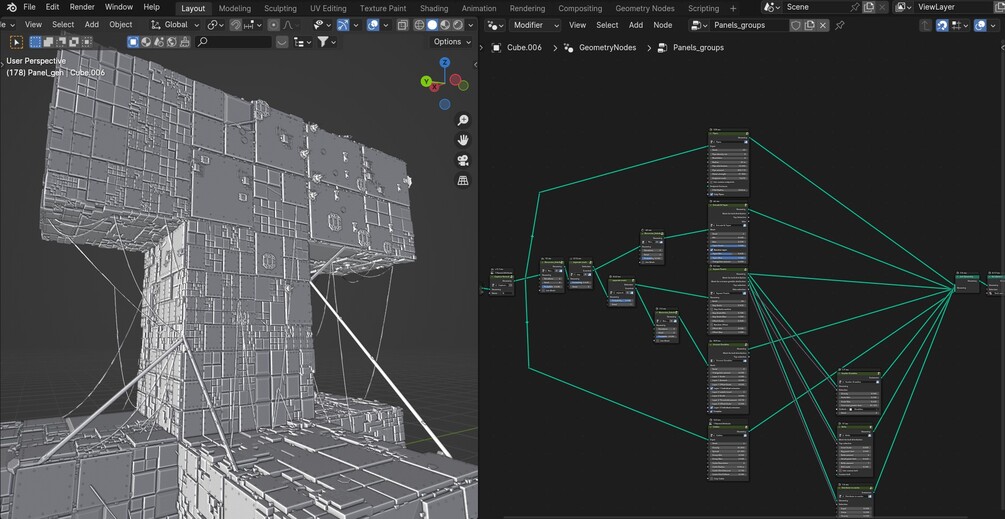1005x519 pixels.
Task: Click the zoom magnifier icon in viewport
Action: [x=463, y=120]
